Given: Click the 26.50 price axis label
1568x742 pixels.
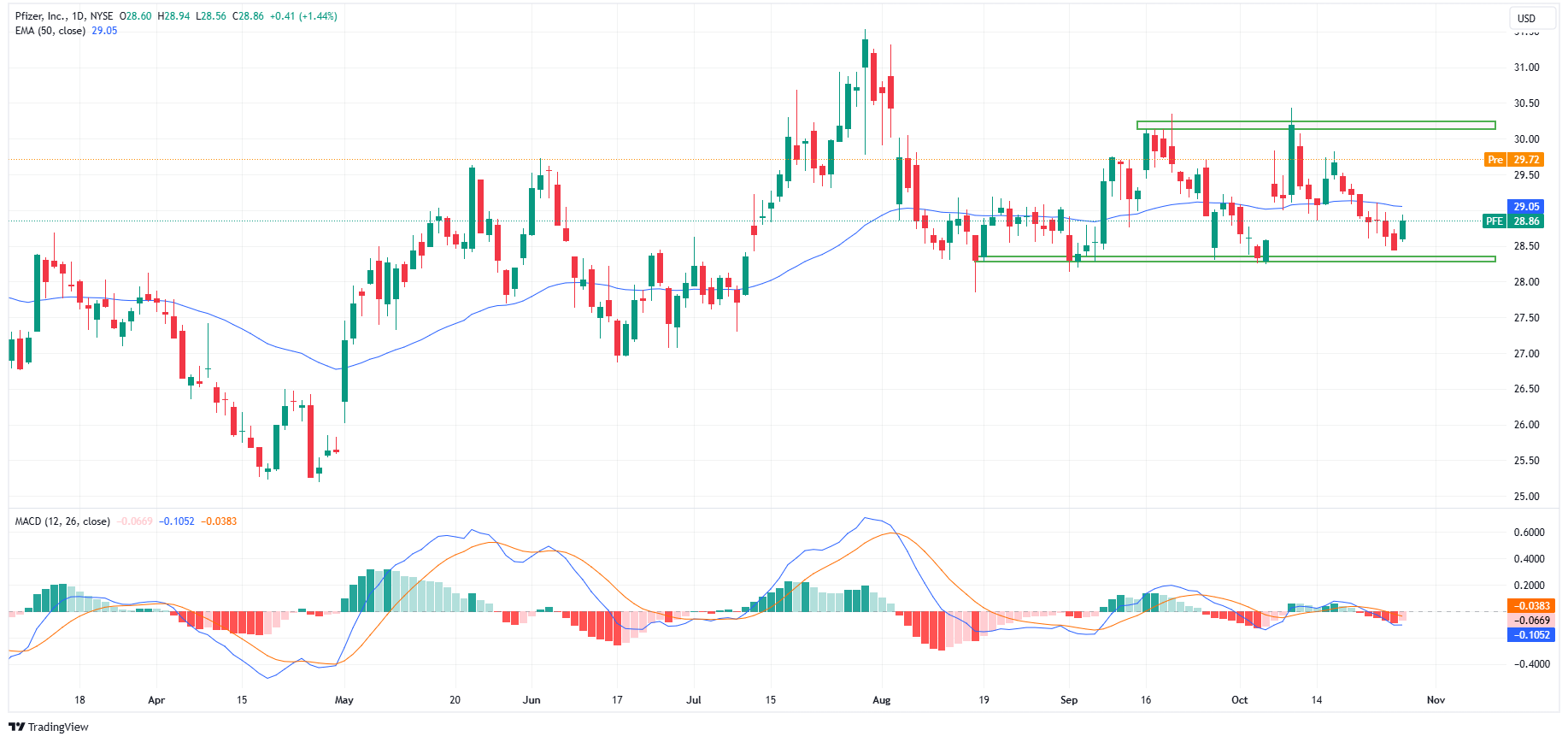Looking at the screenshot, I should [1526, 389].
